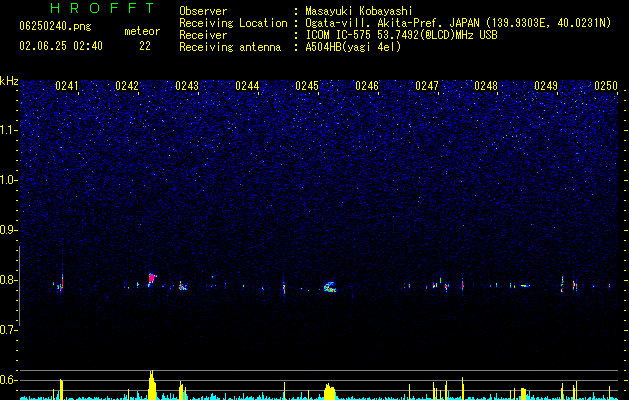Click the meteor echo near 0241

point(61,282)
